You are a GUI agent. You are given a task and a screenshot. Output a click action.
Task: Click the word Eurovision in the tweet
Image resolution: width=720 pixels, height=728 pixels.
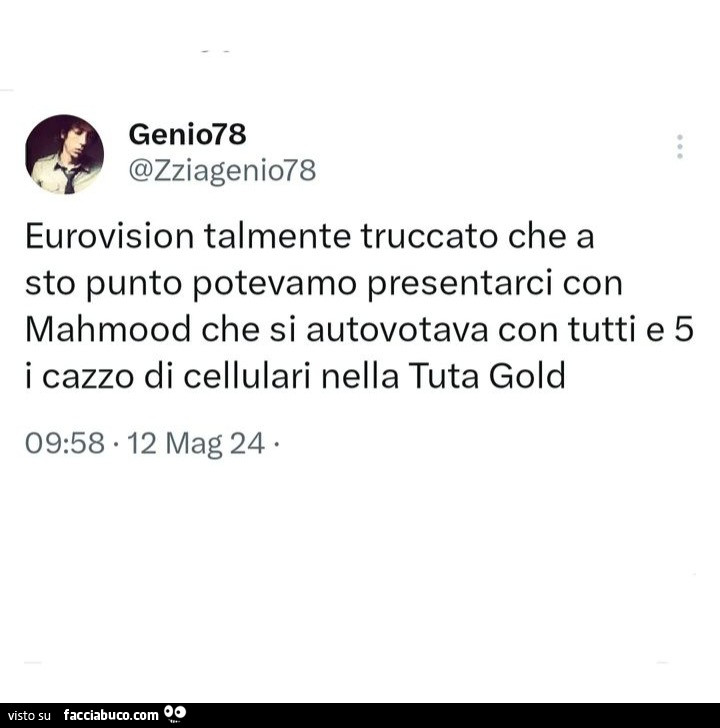click(x=110, y=236)
